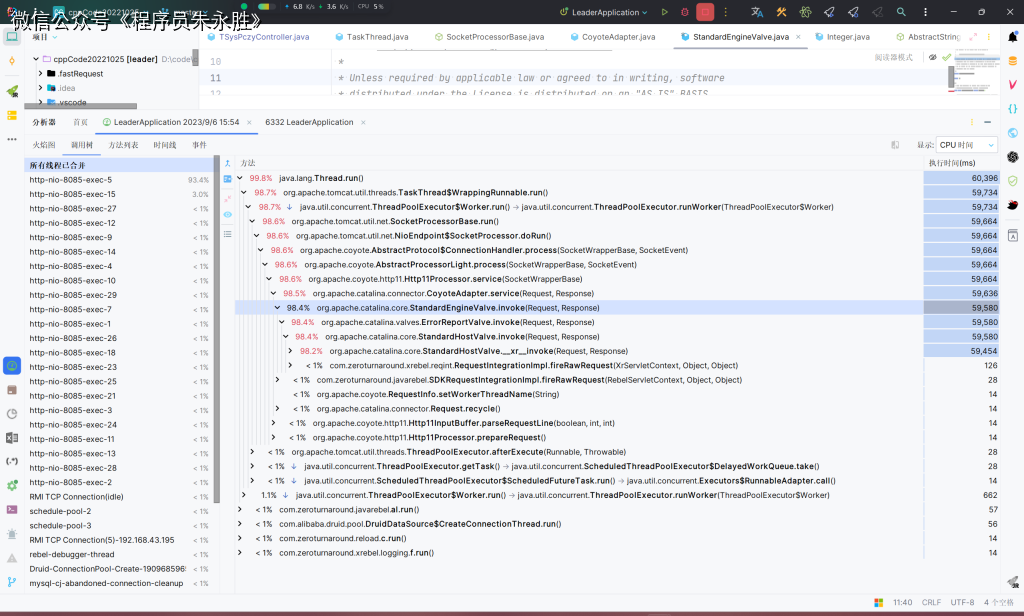This screenshot has height=616, width=1024.
Task: Toggle reader mode label in editor
Action: (893, 57)
